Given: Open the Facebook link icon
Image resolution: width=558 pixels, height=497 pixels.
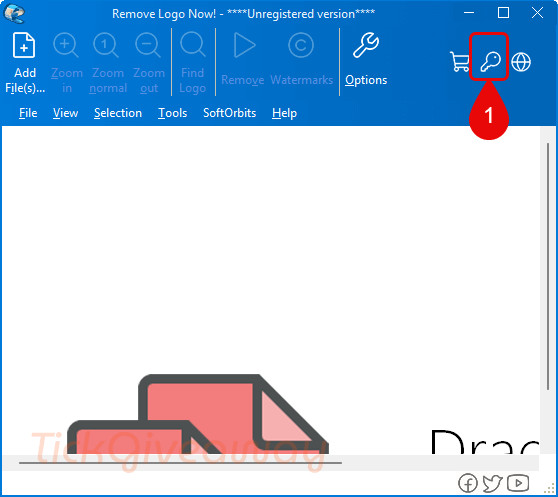Looking at the screenshot, I should coord(468,483).
